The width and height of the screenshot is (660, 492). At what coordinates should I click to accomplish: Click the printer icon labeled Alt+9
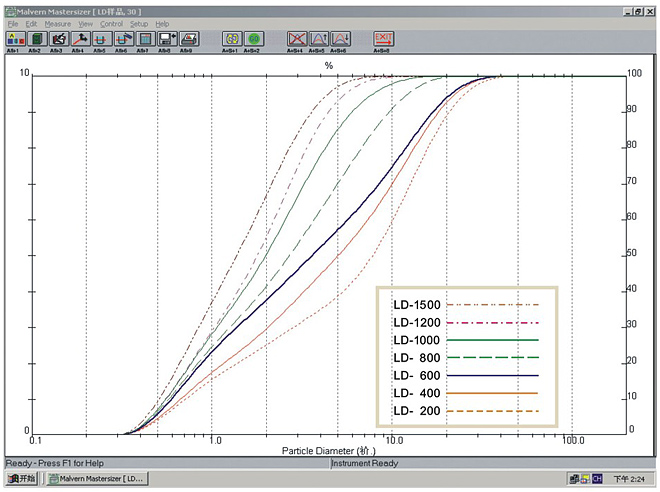click(188, 39)
